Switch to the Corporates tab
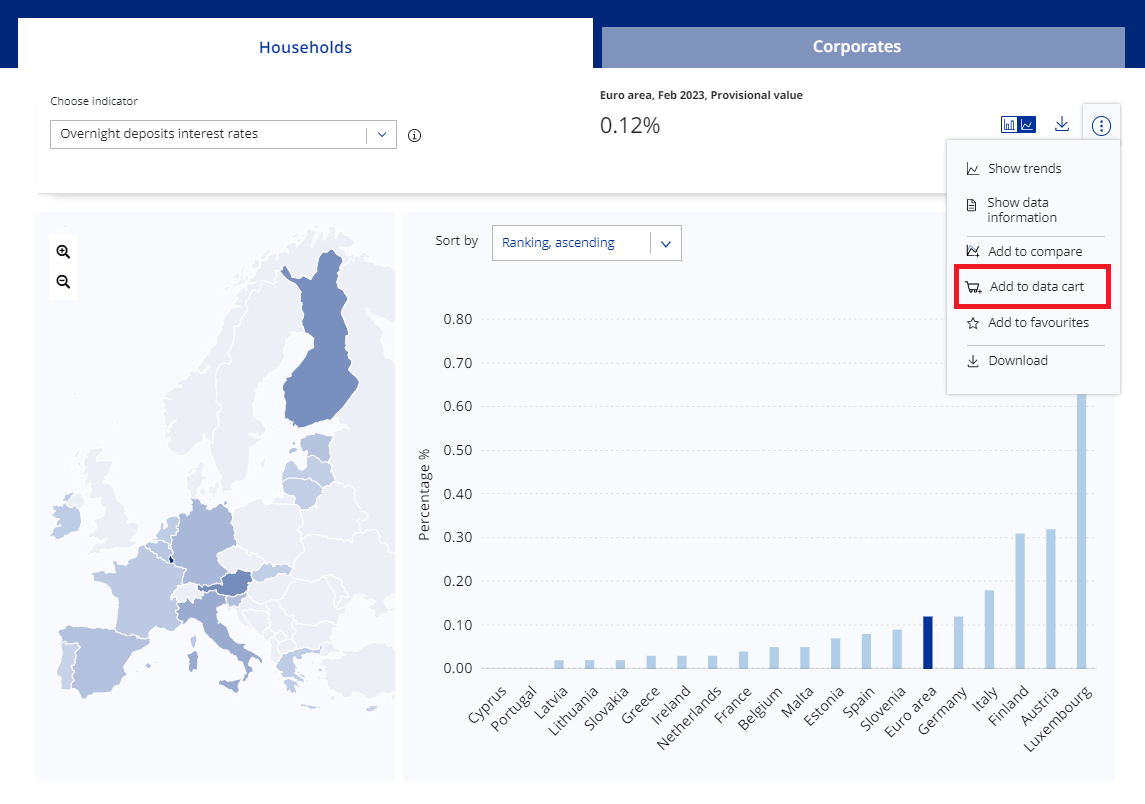The width and height of the screenshot is (1145, 804). [856, 47]
